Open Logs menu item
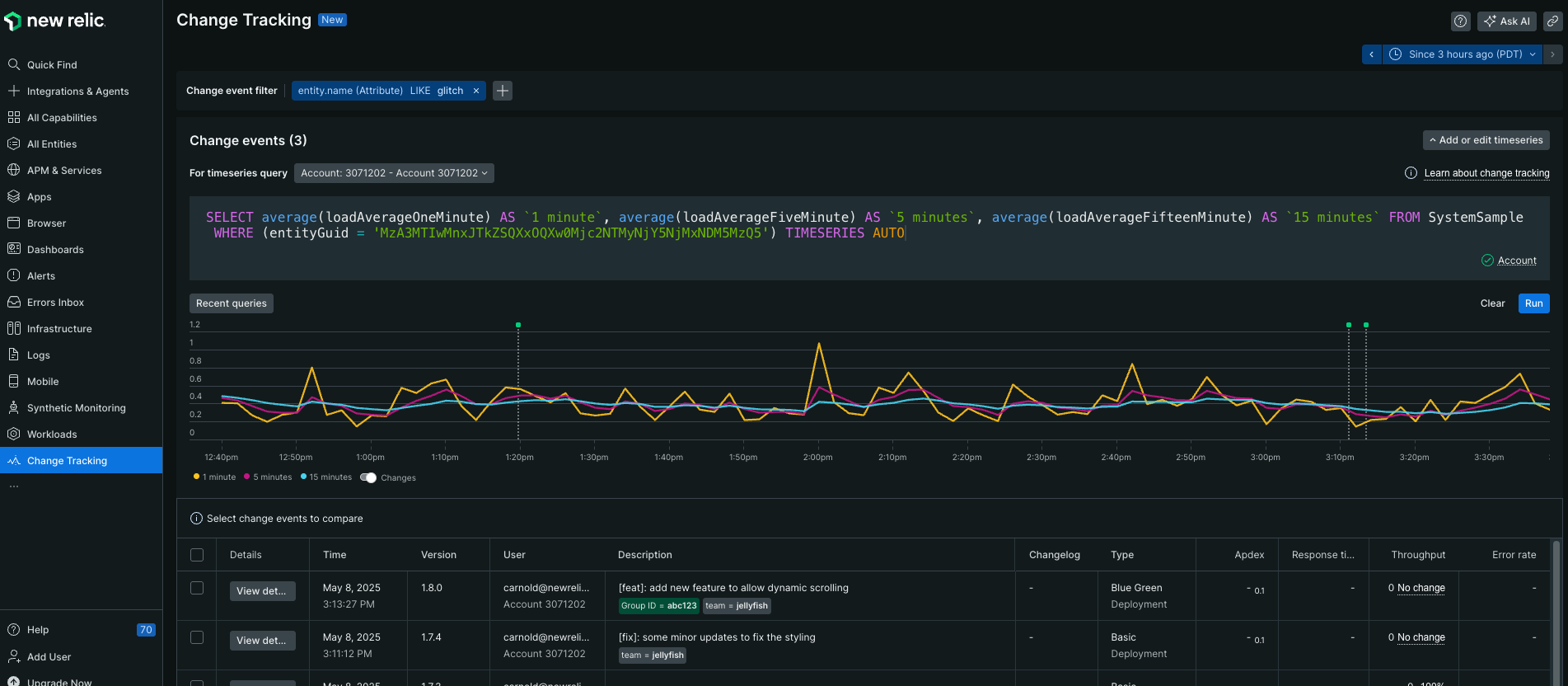Screen dimensions: 1568x686 (81, 355)
